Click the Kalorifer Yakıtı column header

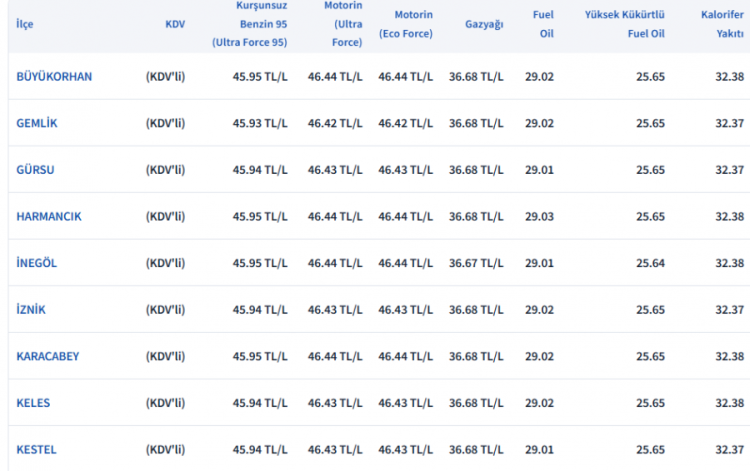click(x=721, y=23)
